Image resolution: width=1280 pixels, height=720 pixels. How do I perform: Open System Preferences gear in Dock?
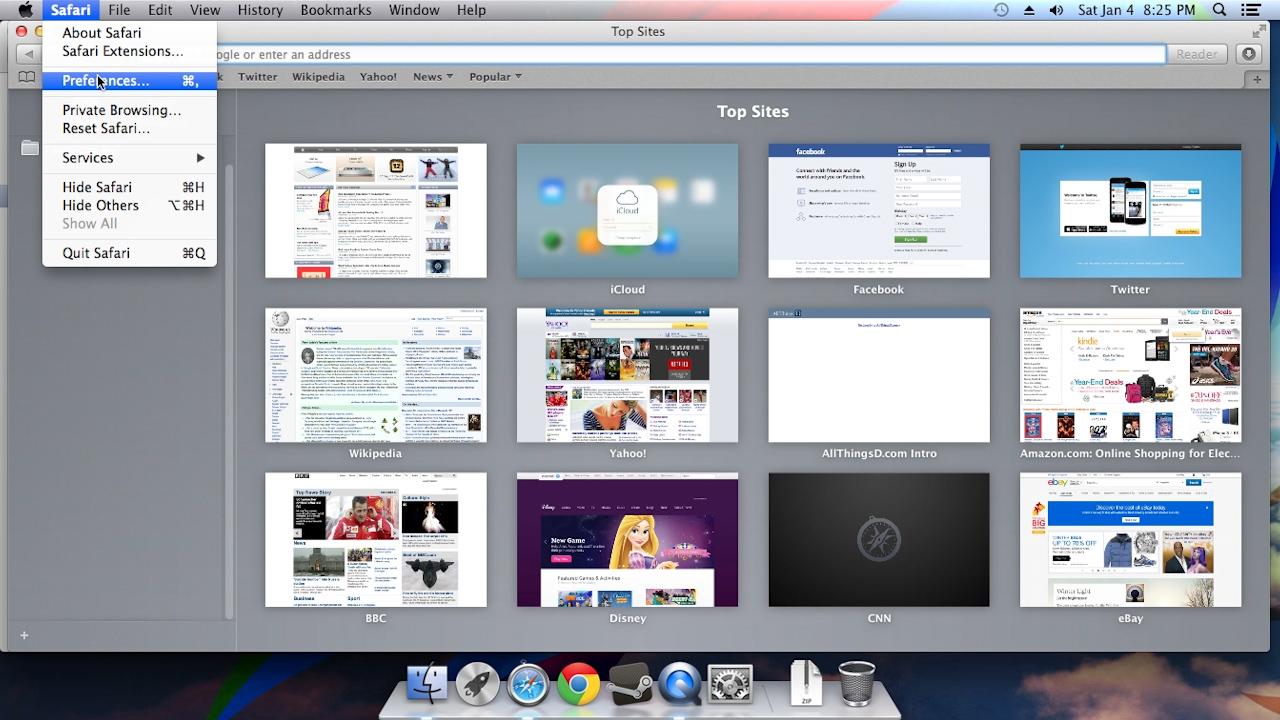pyautogui.click(x=730, y=685)
